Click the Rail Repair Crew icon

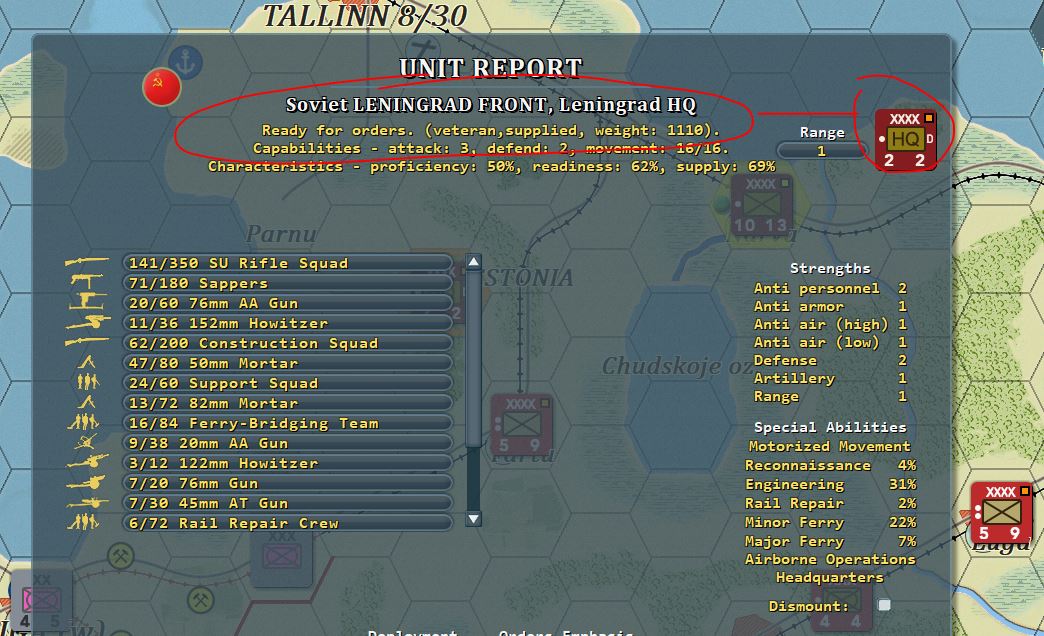click(x=83, y=522)
